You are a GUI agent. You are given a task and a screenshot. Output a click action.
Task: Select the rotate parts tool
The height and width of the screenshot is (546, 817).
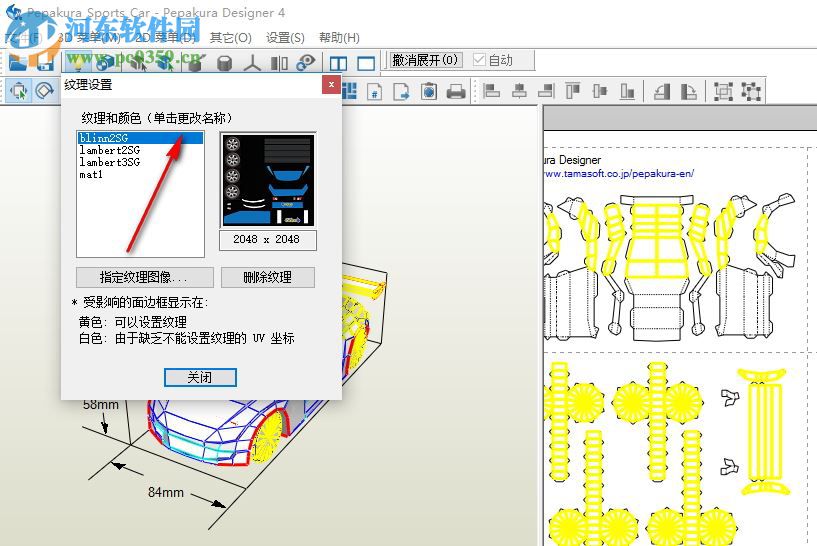pos(45,91)
